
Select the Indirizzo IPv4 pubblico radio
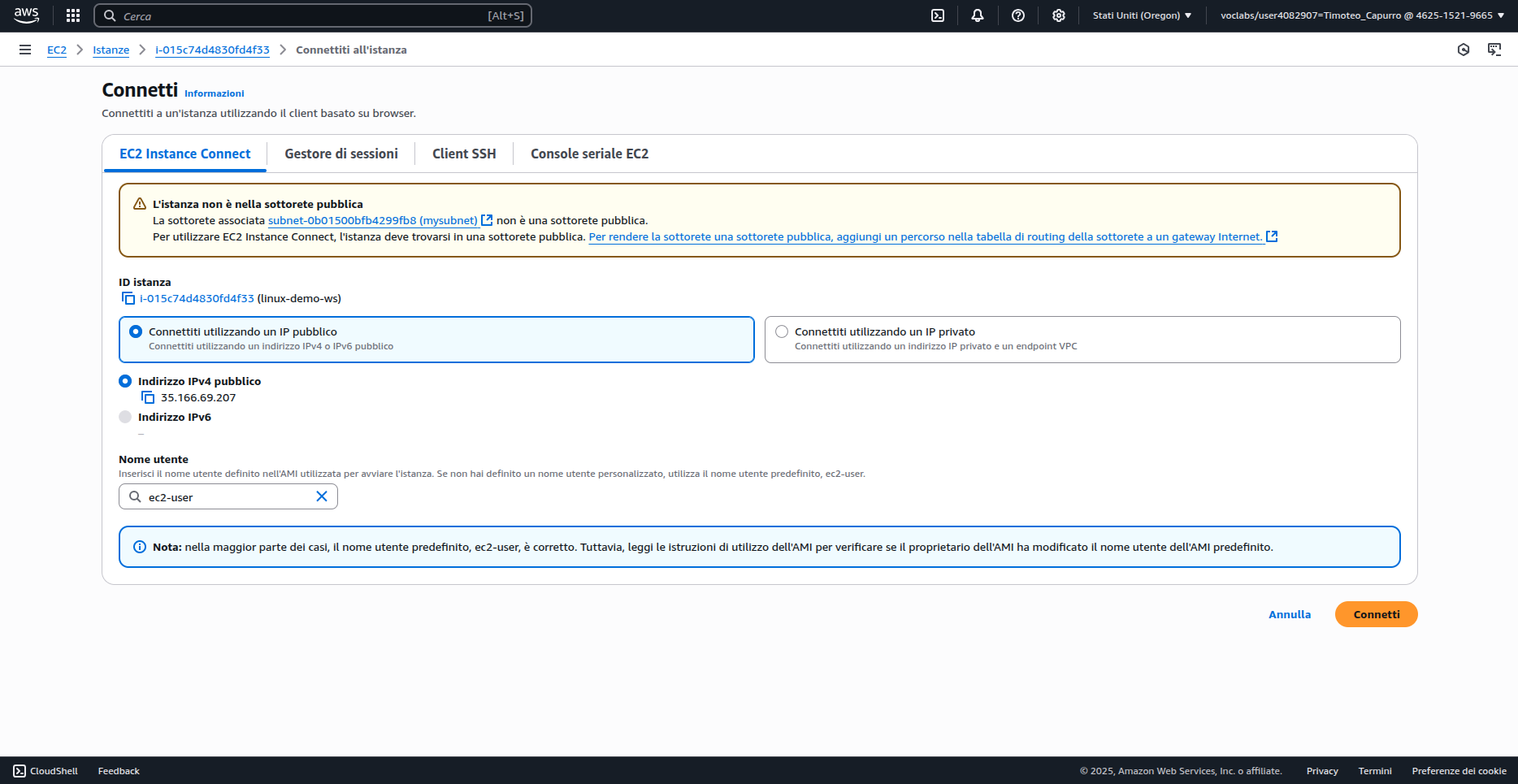(x=125, y=381)
